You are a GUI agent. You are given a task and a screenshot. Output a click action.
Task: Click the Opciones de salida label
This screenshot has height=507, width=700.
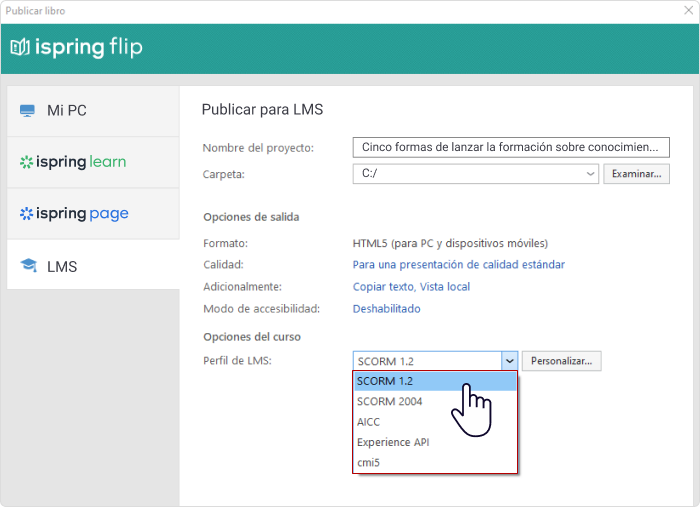(x=251, y=217)
